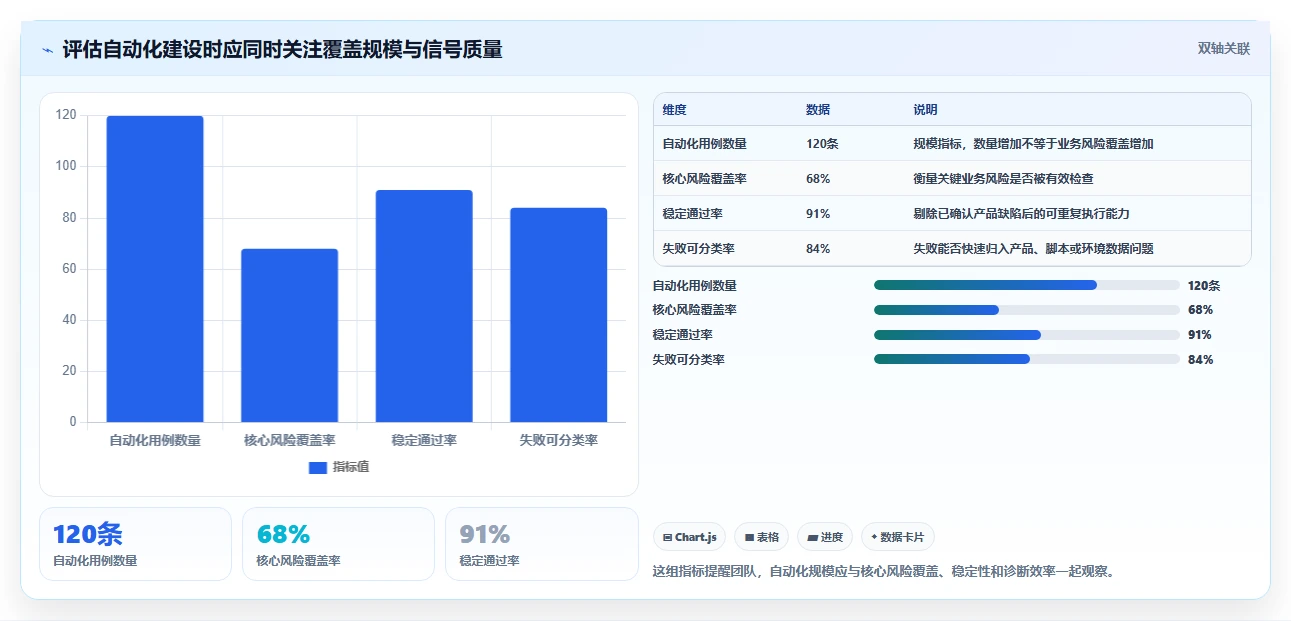Select the Chart.js tag chip
The image size is (1291, 621).
pyautogui.click(x=690, y=537)
